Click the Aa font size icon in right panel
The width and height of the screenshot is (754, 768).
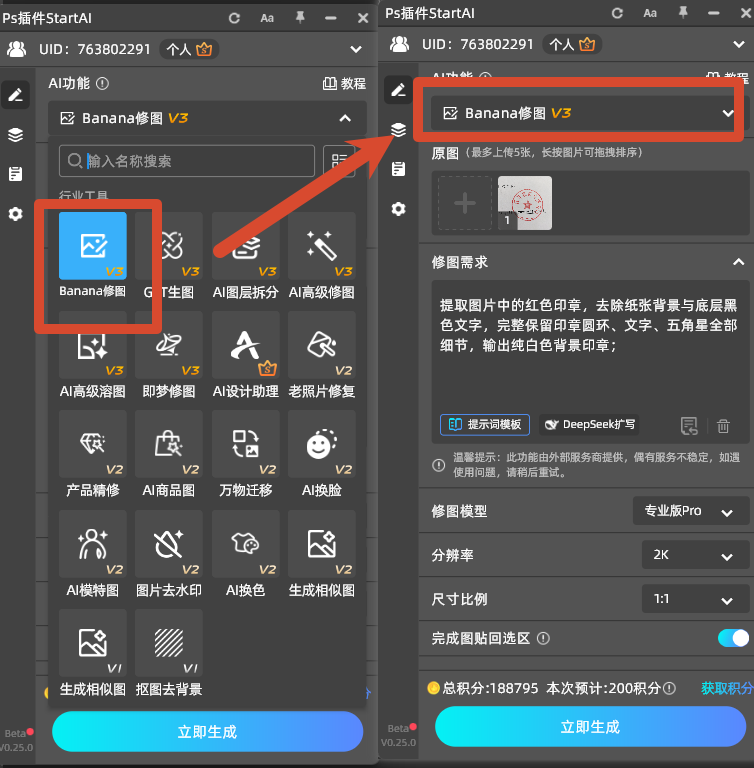(x=650, y=13)
